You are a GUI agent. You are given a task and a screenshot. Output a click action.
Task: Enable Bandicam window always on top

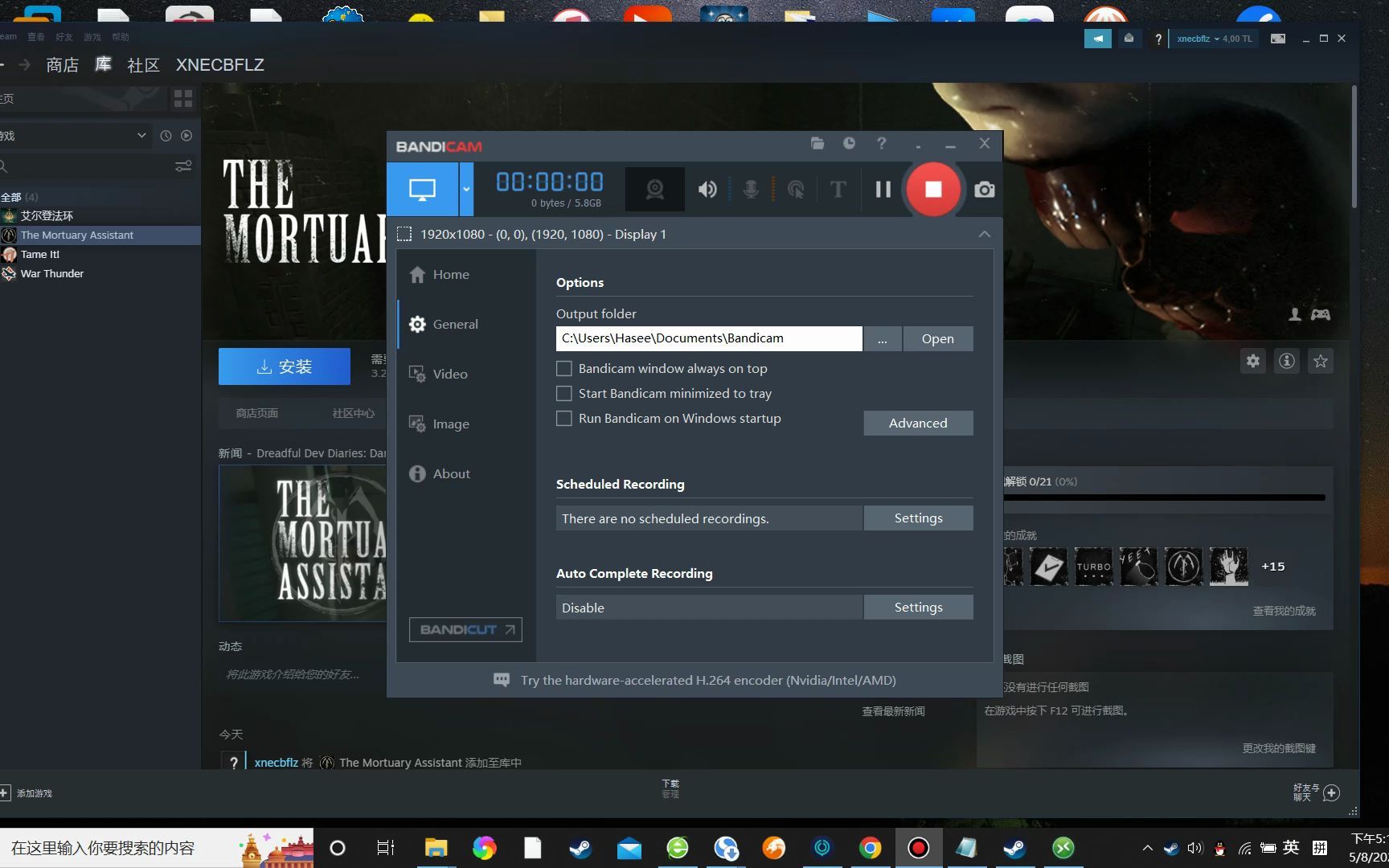tap(564, 368)
